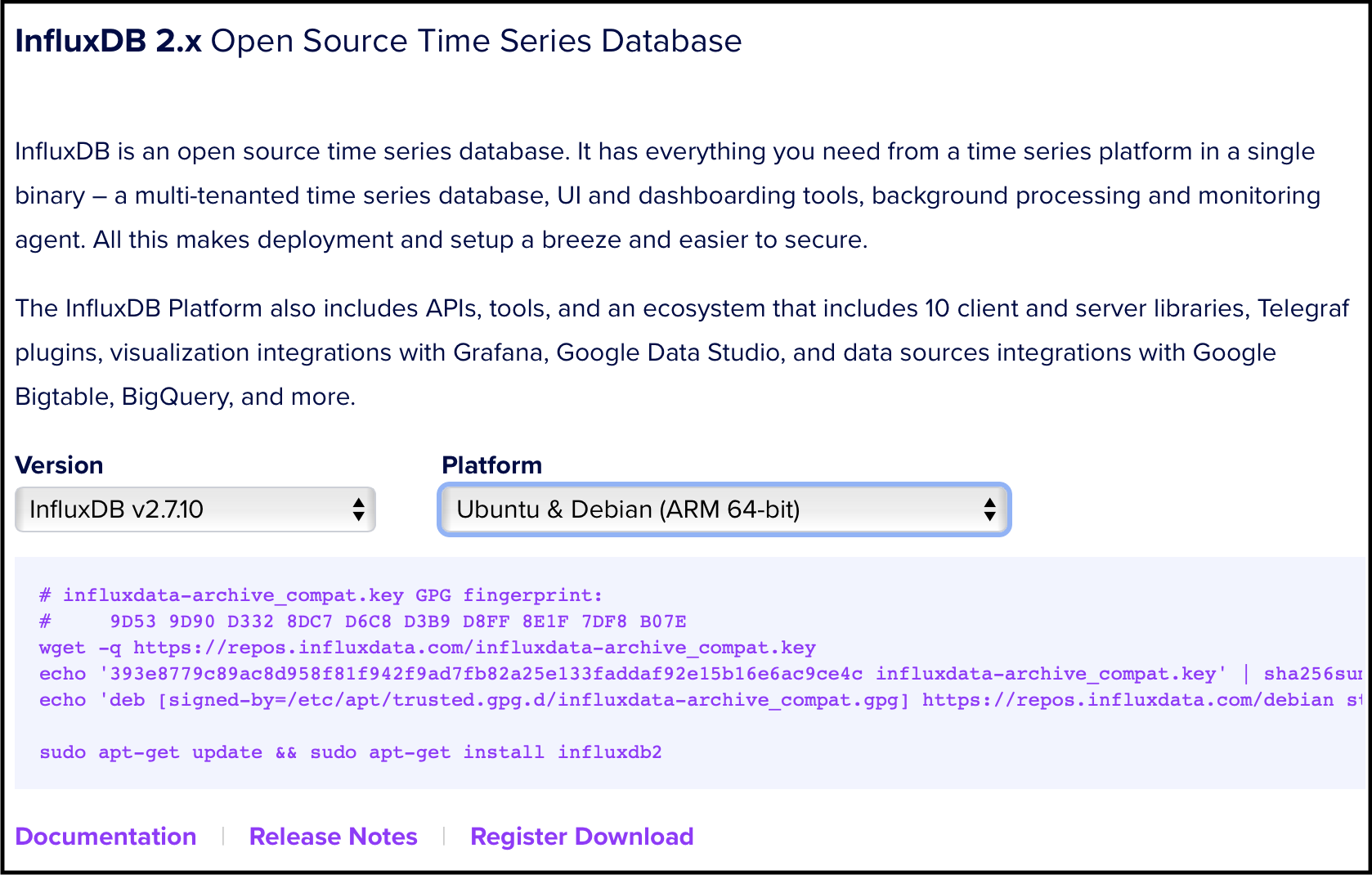Click the echo sha256 checksum line
This screenshot has height=875, width=1372.
pos(701,674)
